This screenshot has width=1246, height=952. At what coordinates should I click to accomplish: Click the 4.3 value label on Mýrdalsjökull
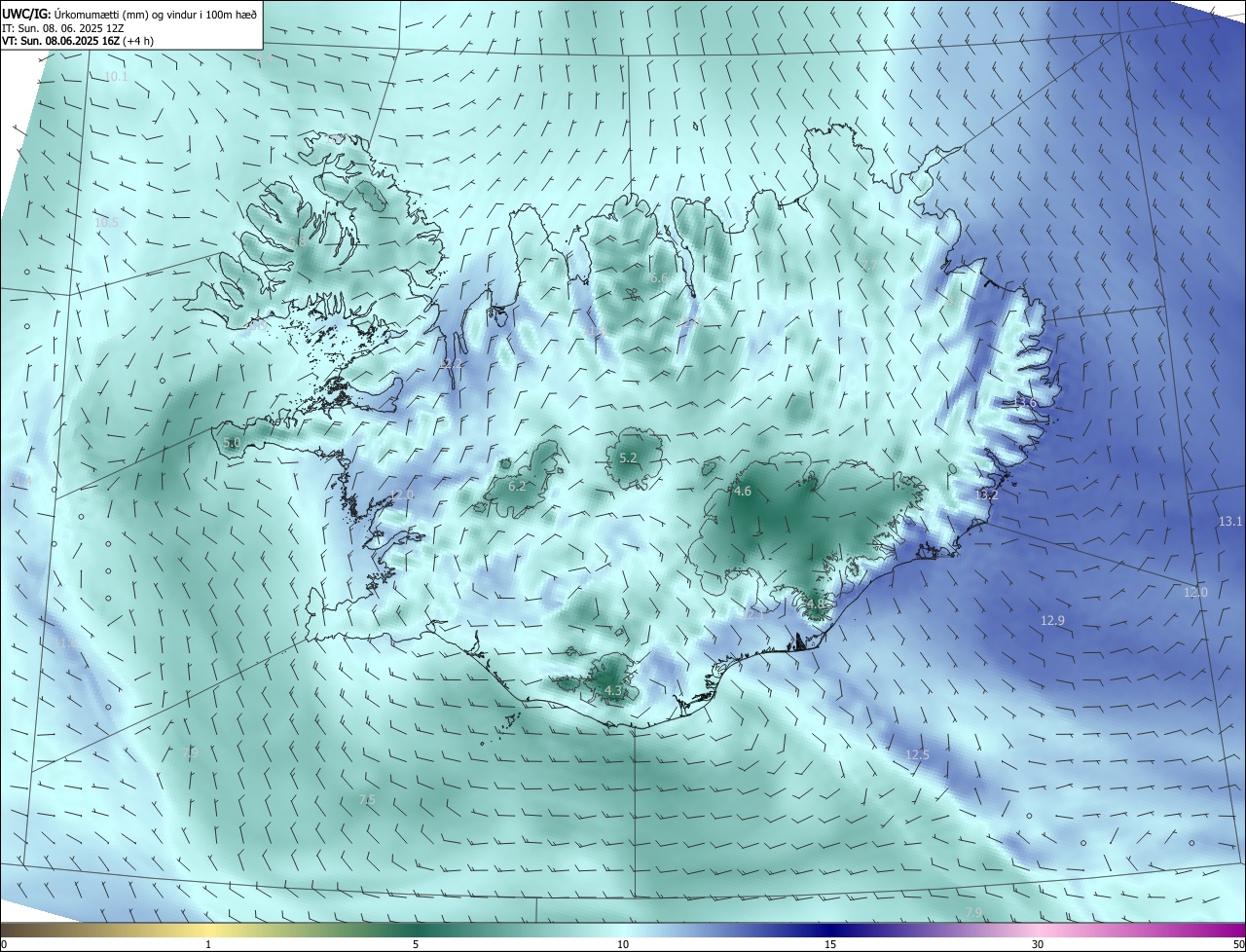point(613,690)
